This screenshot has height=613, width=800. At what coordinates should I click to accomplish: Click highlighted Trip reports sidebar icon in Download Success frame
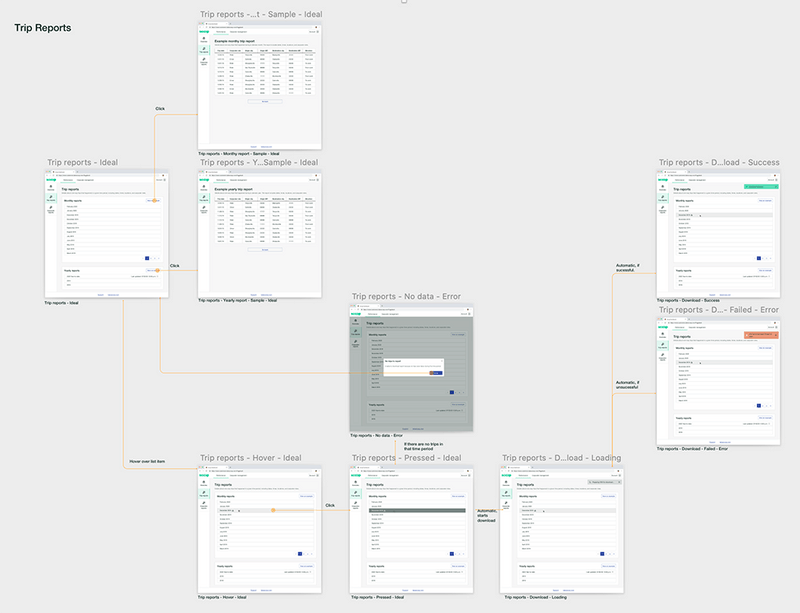[662, 198]
